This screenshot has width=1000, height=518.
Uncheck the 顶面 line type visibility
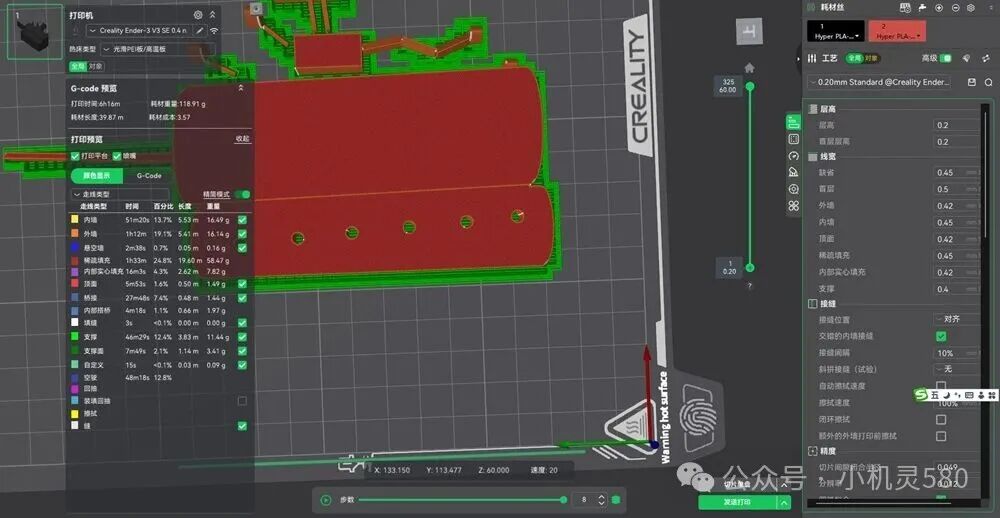click(x=242, y=284)
